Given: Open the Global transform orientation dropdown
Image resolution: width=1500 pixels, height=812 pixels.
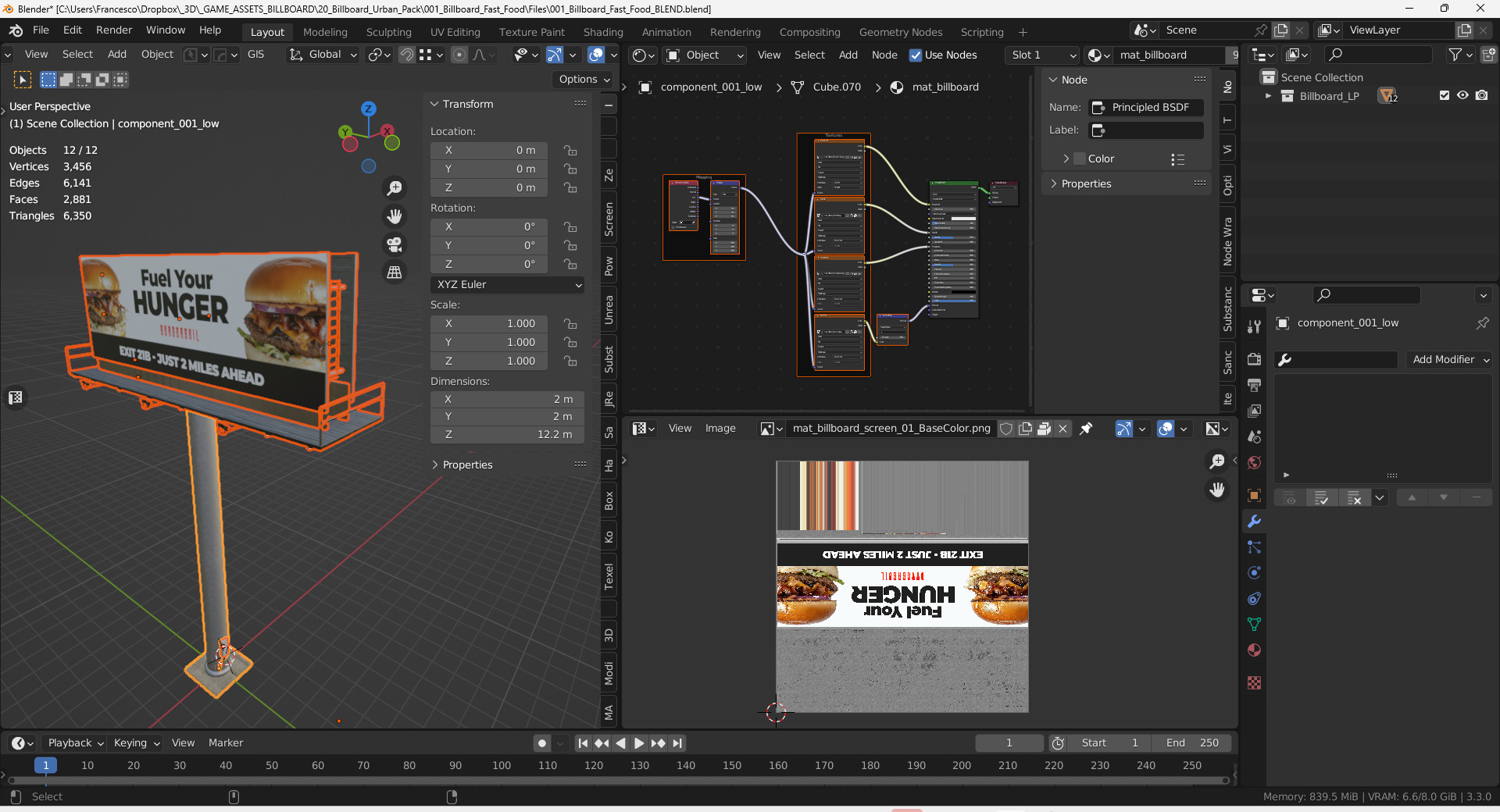Looking at the screenshot, I should (323, 55).
